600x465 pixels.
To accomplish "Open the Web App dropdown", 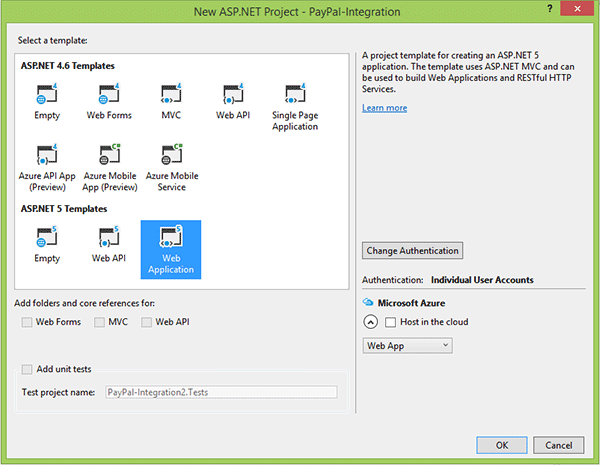I will [408, 346].
